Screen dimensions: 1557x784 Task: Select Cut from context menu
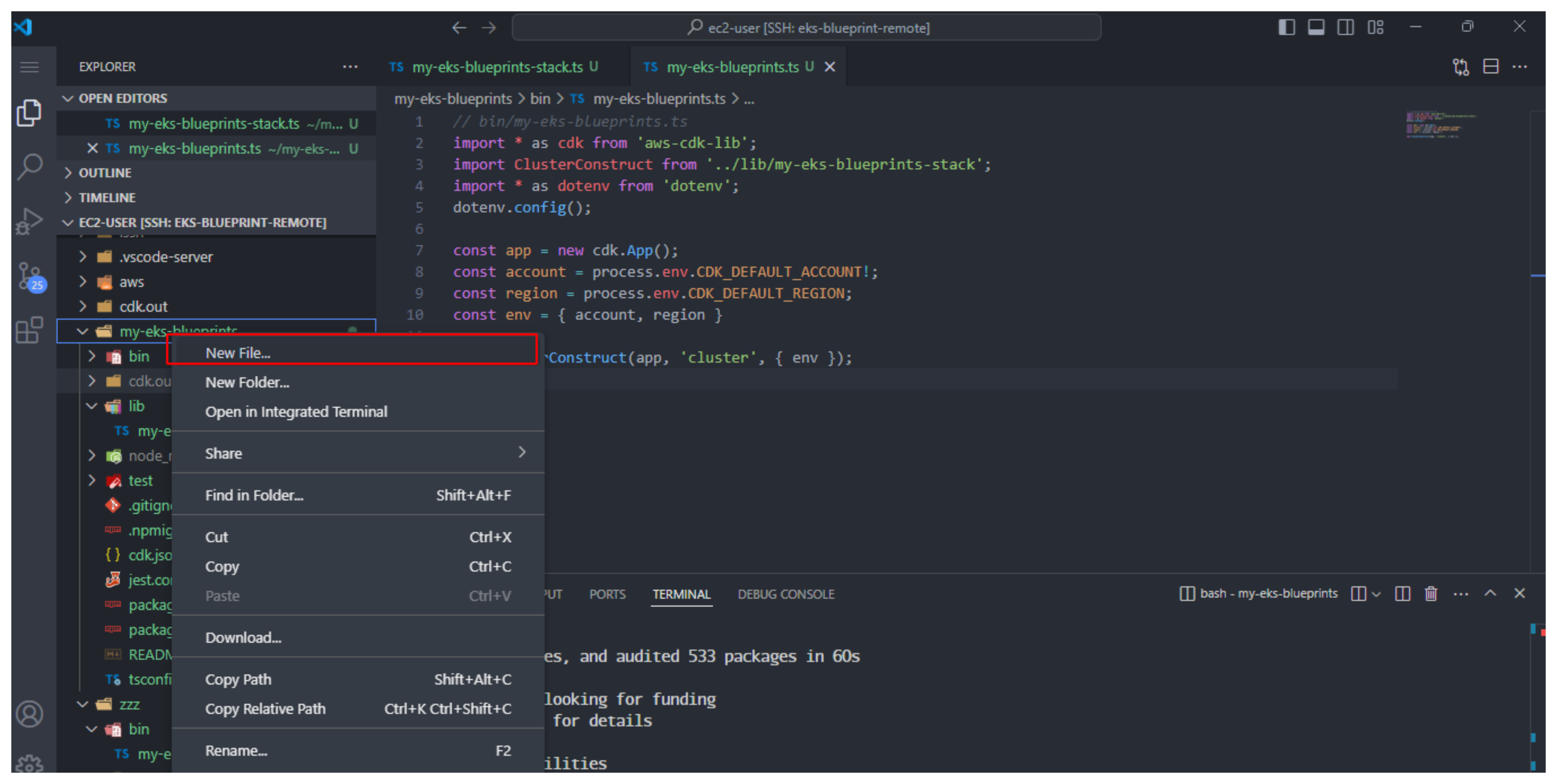pyautogui.click(x=358, y=537)
